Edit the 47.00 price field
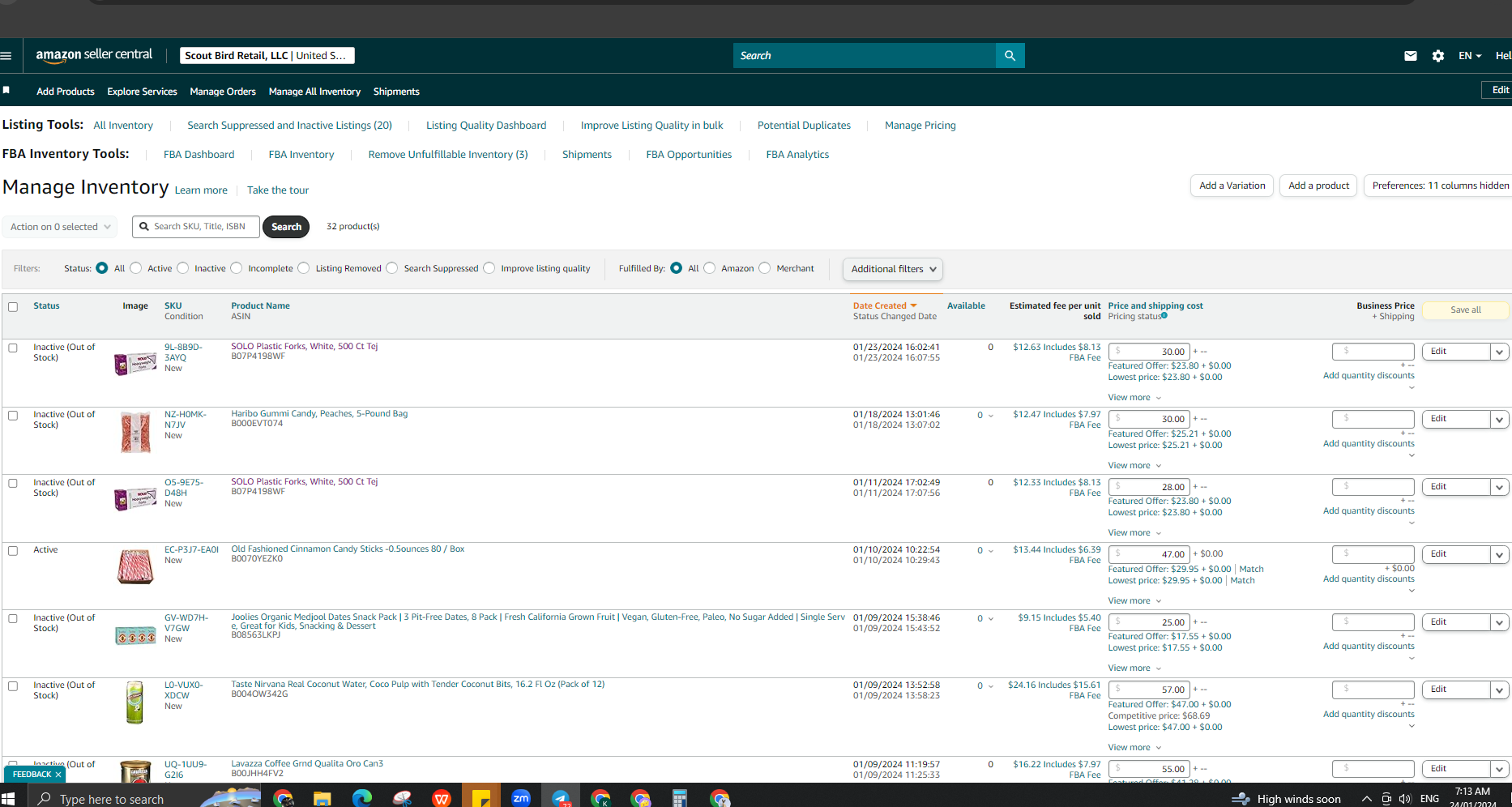Image resolution: width=1512 pixels, height=807 pixels. [x=1149, y=554]
